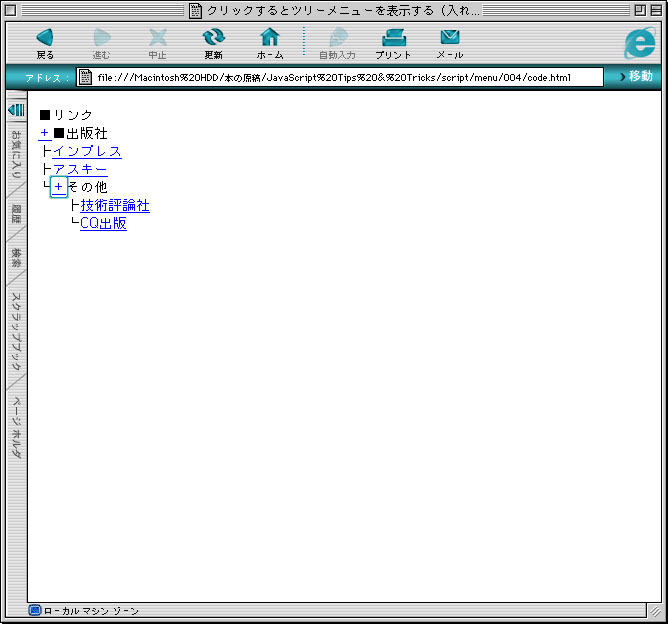
Task: Click the 出版社 tree label
Action: tap(87, 134)
